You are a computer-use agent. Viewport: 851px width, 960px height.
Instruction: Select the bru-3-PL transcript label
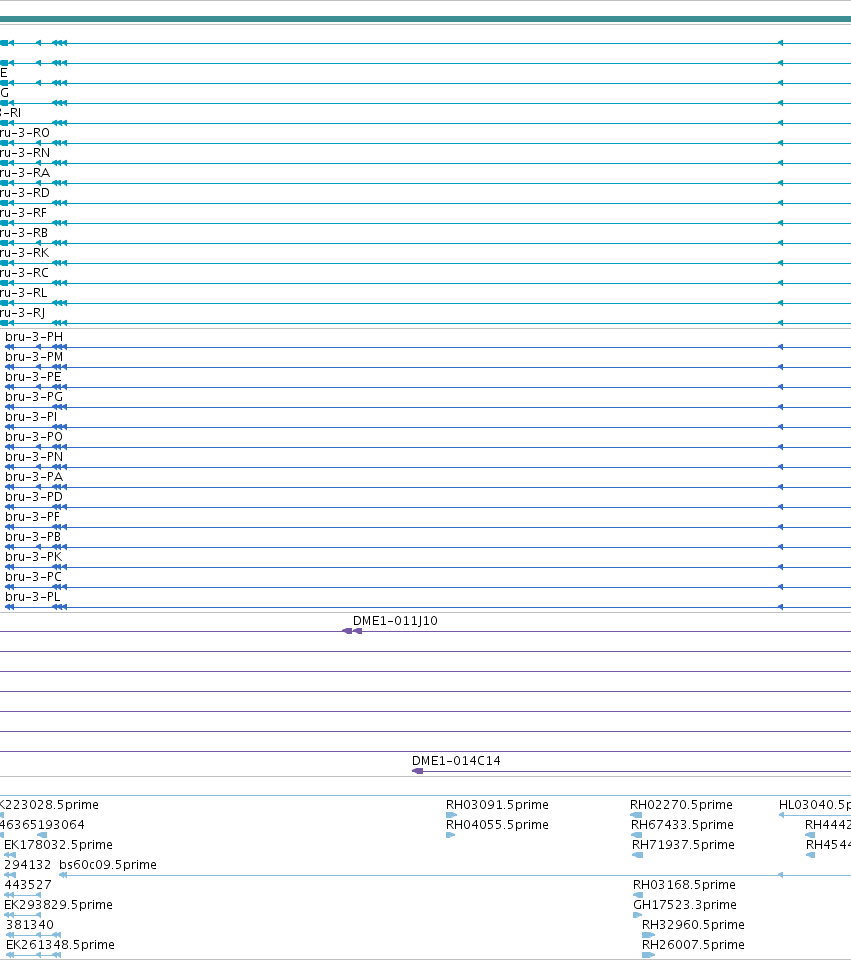pyautogui.click(x=32, y=597)
